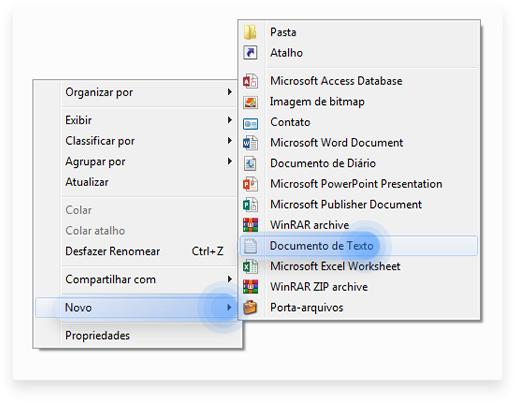Click the Documento de Texto page icon
The width and height of the screenshot is (516, 404).
coord(250,246)
